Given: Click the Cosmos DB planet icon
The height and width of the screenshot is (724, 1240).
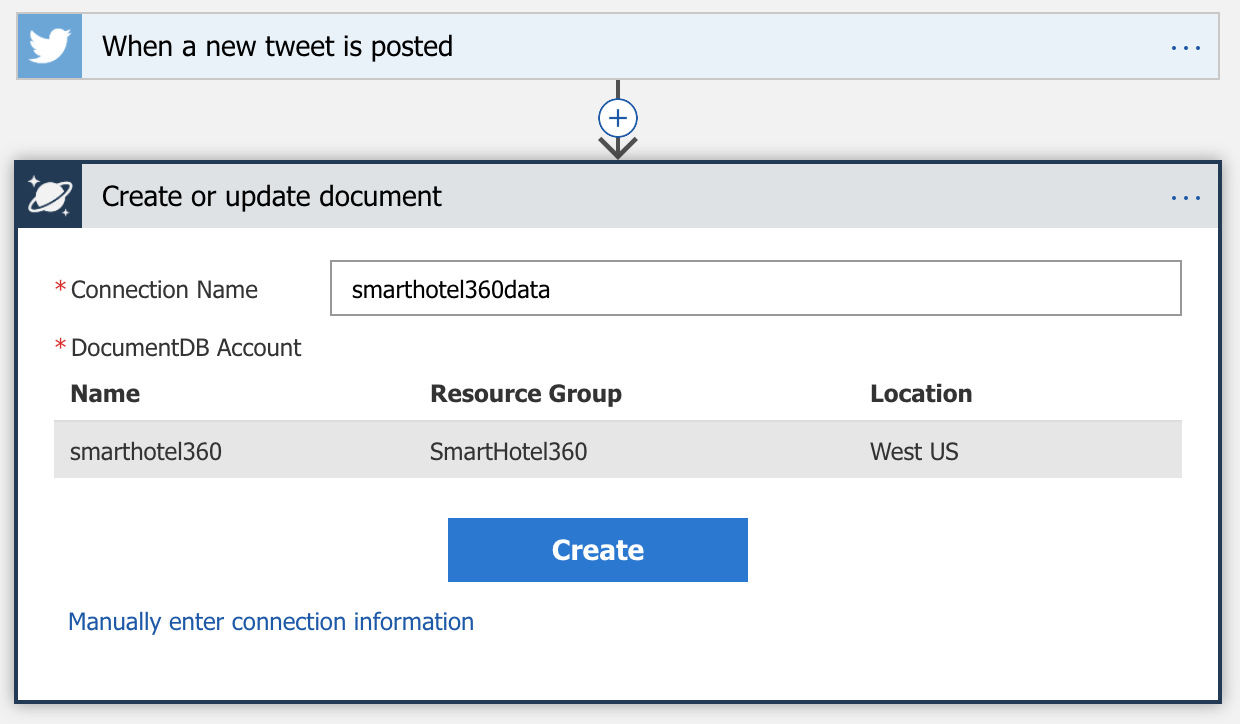Looking at the screenshot, I should pos(49,195).
